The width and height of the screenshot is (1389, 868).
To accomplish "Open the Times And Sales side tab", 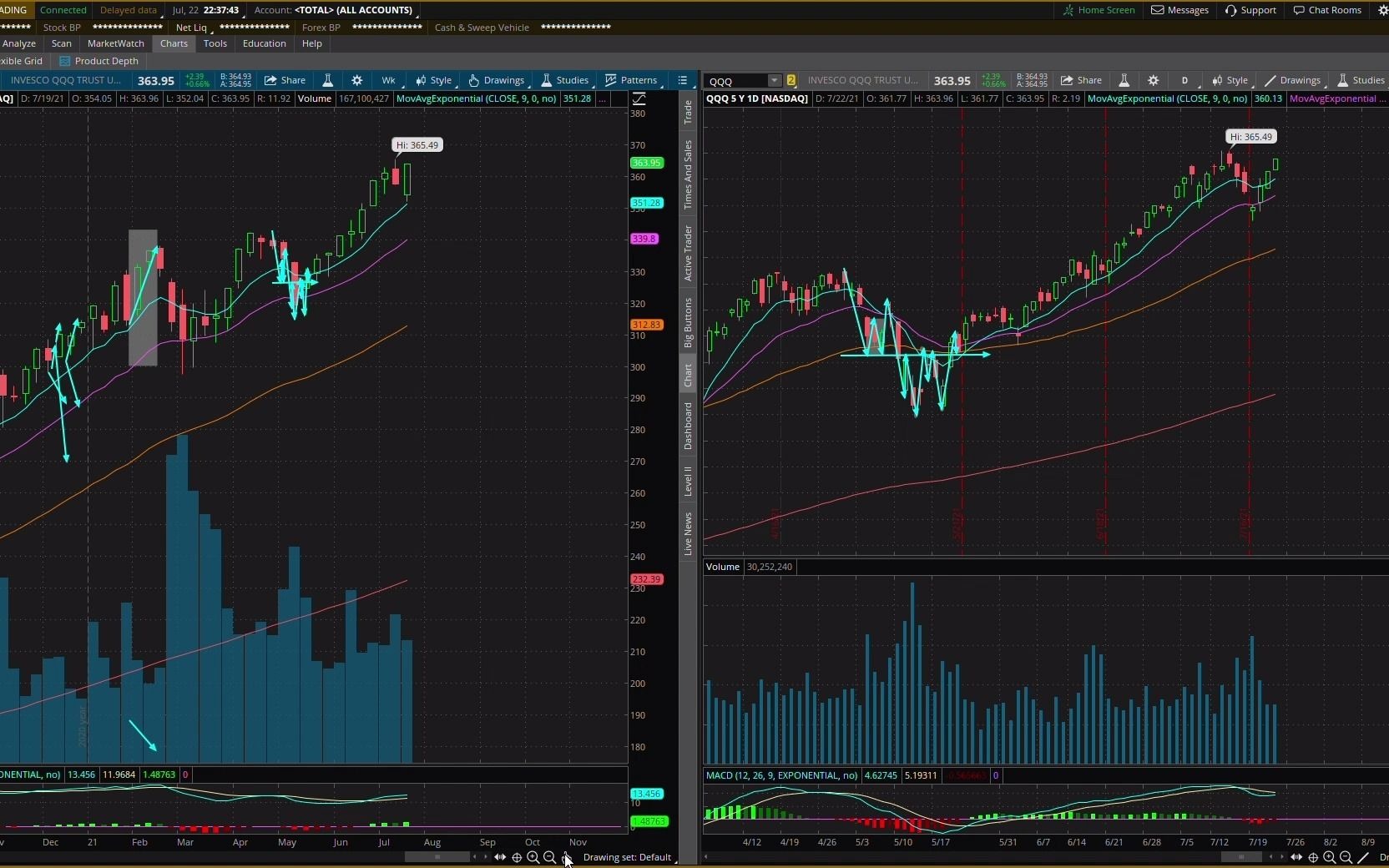I will tap(688, 174).
